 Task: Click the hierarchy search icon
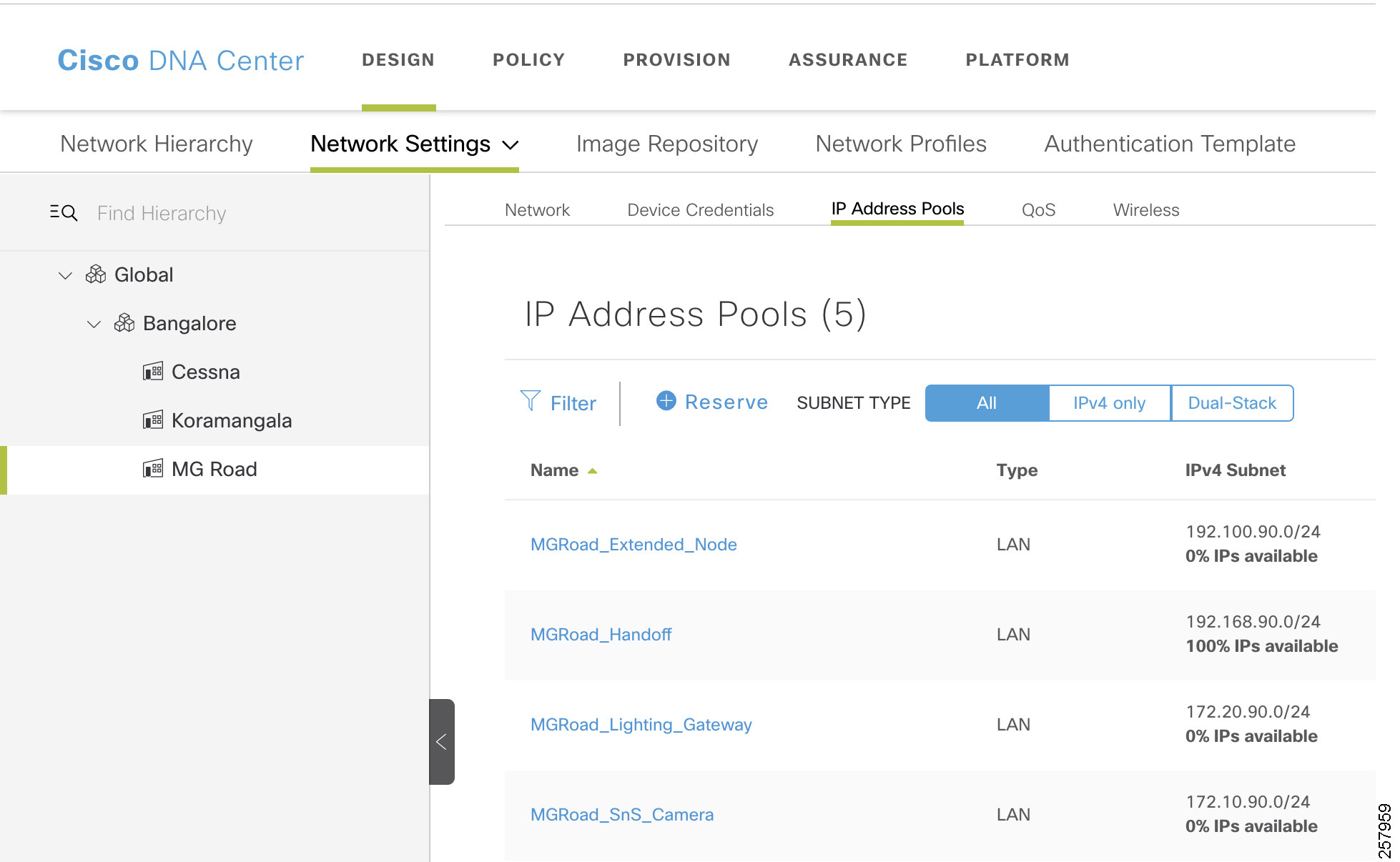click(x=64, y=213)
